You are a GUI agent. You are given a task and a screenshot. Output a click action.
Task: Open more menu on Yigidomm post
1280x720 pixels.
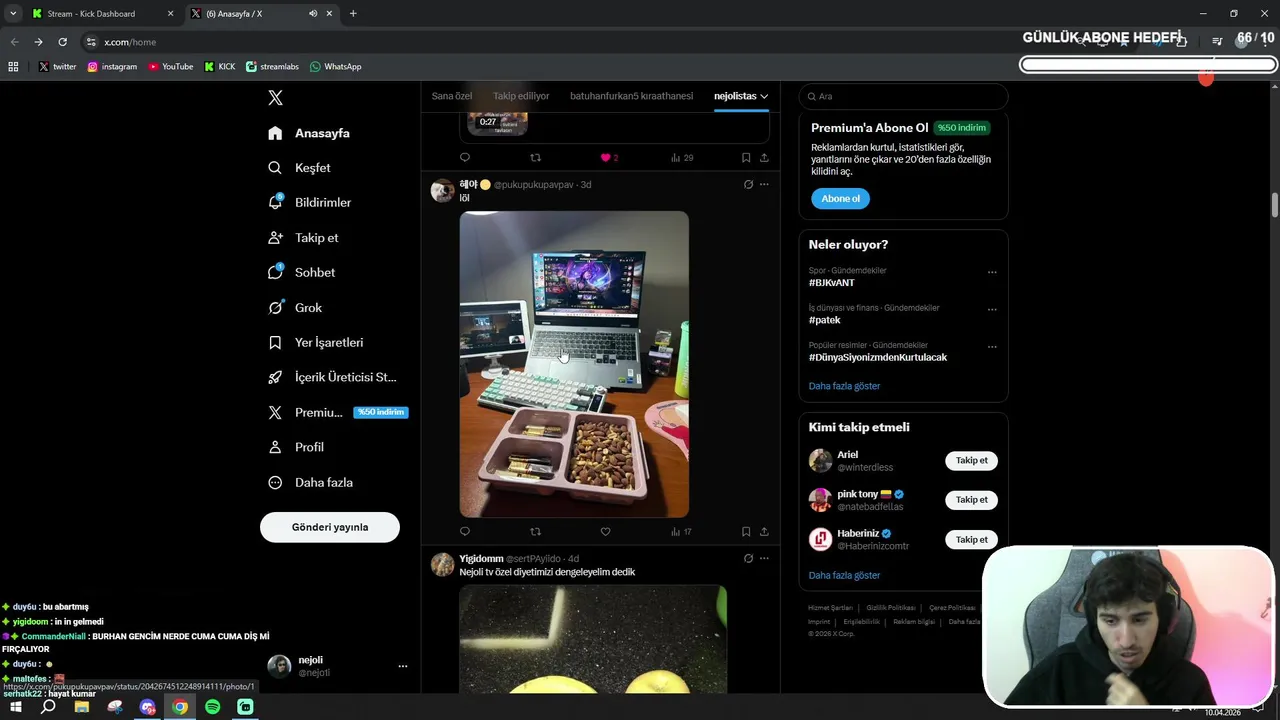click(x=764, y=558)
